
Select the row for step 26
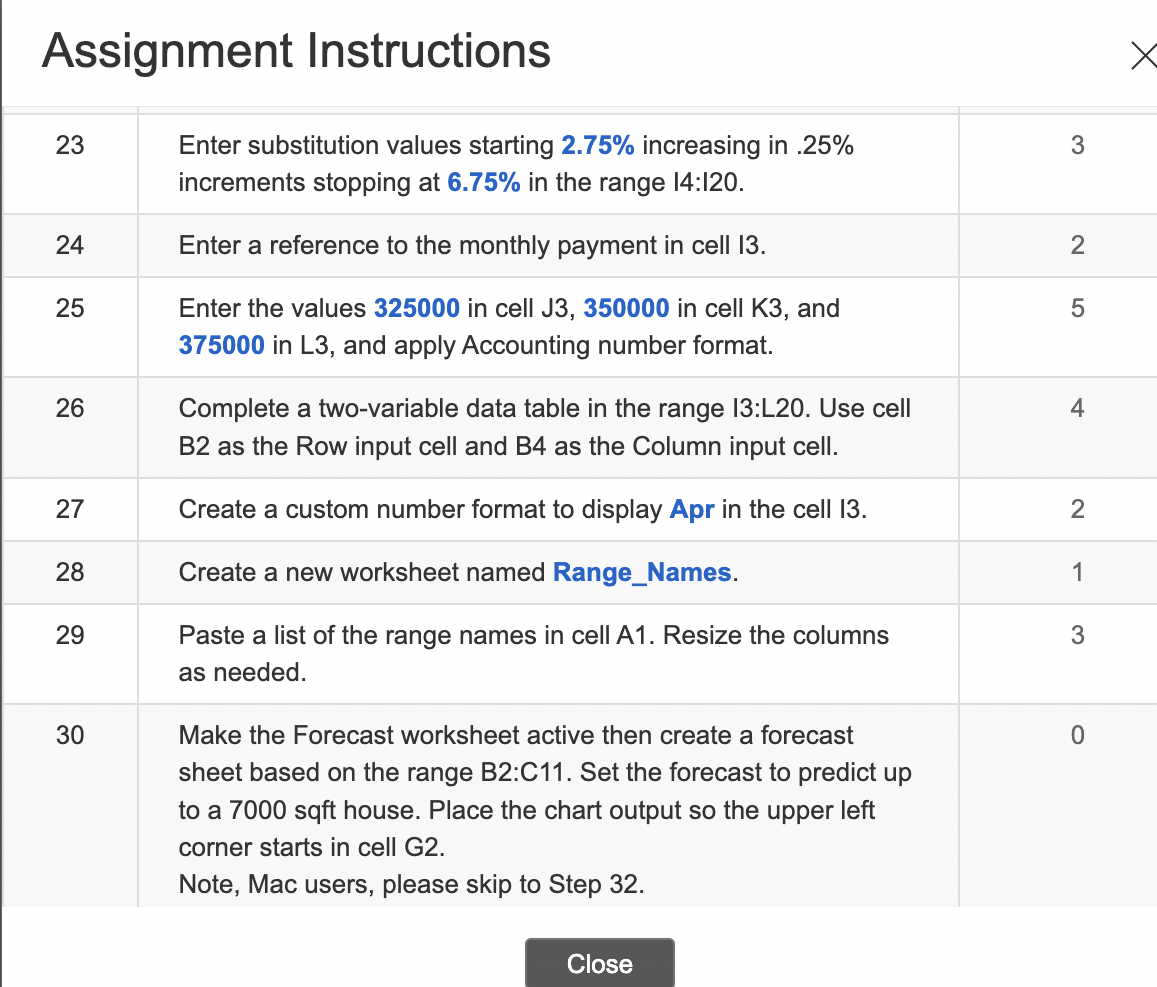(x=544, y=427)
